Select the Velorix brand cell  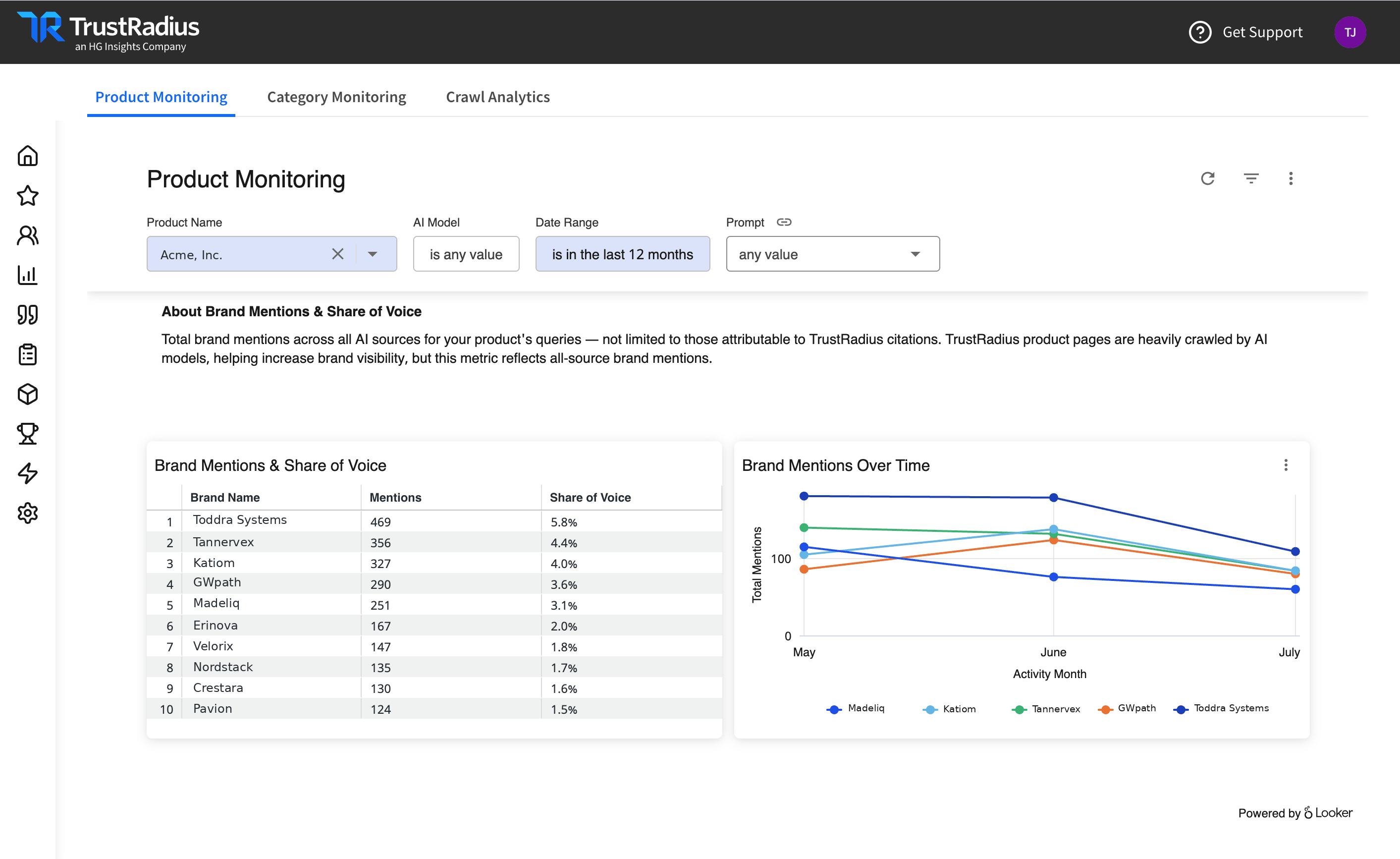coord(271,646)
